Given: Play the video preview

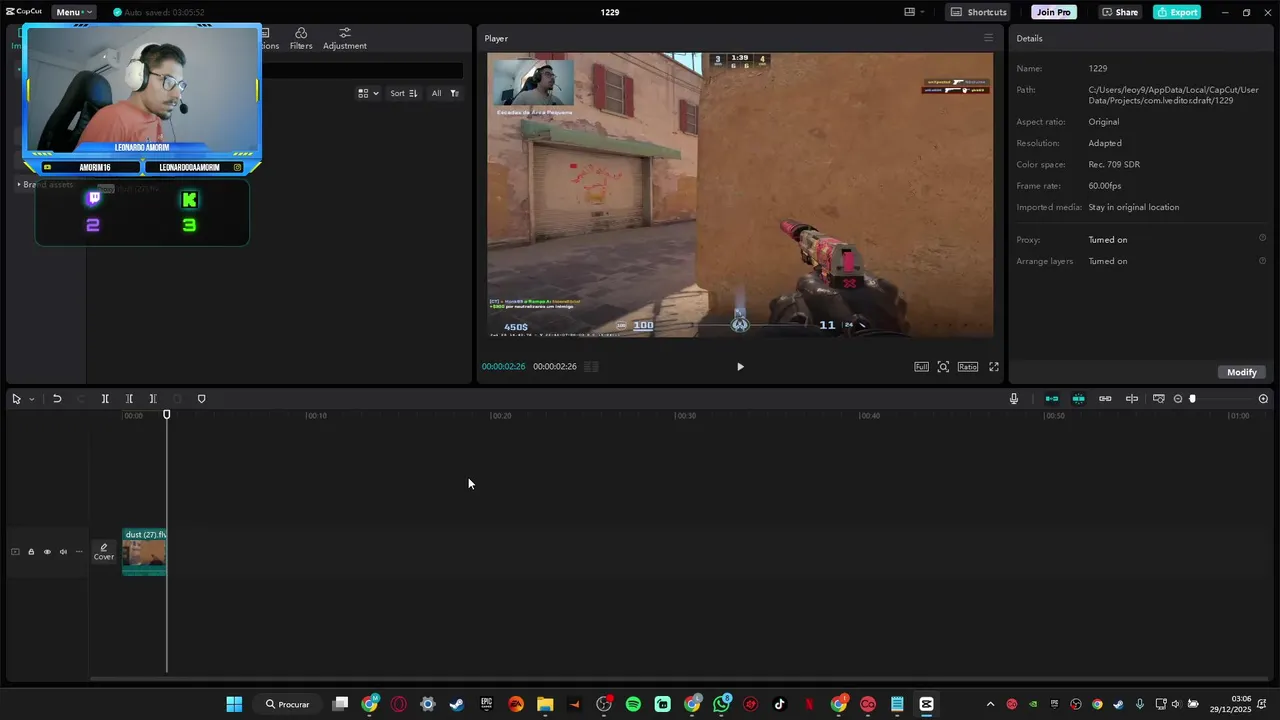Looking at the screenshot, I should click(x=740, y=367).
